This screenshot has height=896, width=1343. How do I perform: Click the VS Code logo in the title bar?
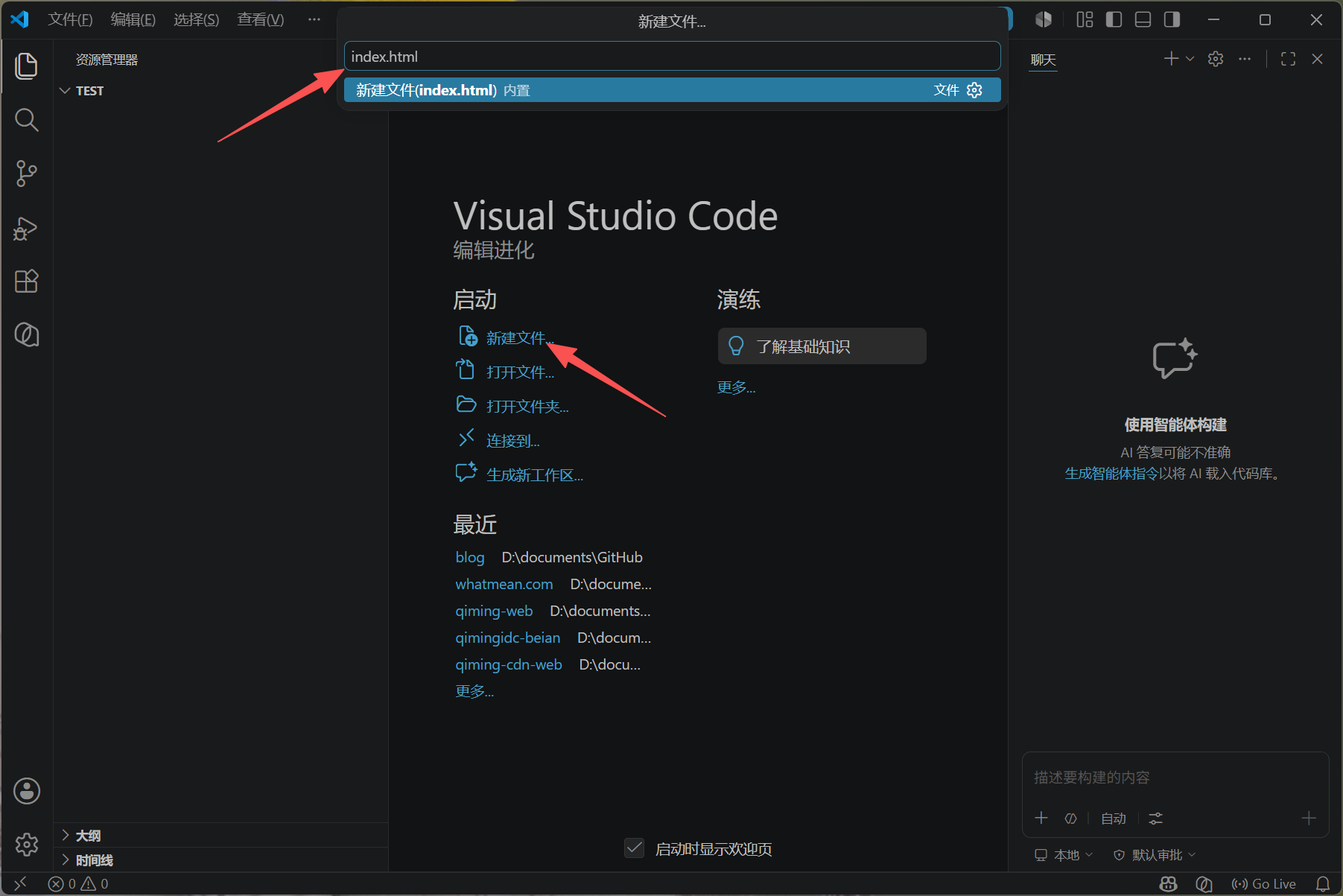(x=19, y=19)
